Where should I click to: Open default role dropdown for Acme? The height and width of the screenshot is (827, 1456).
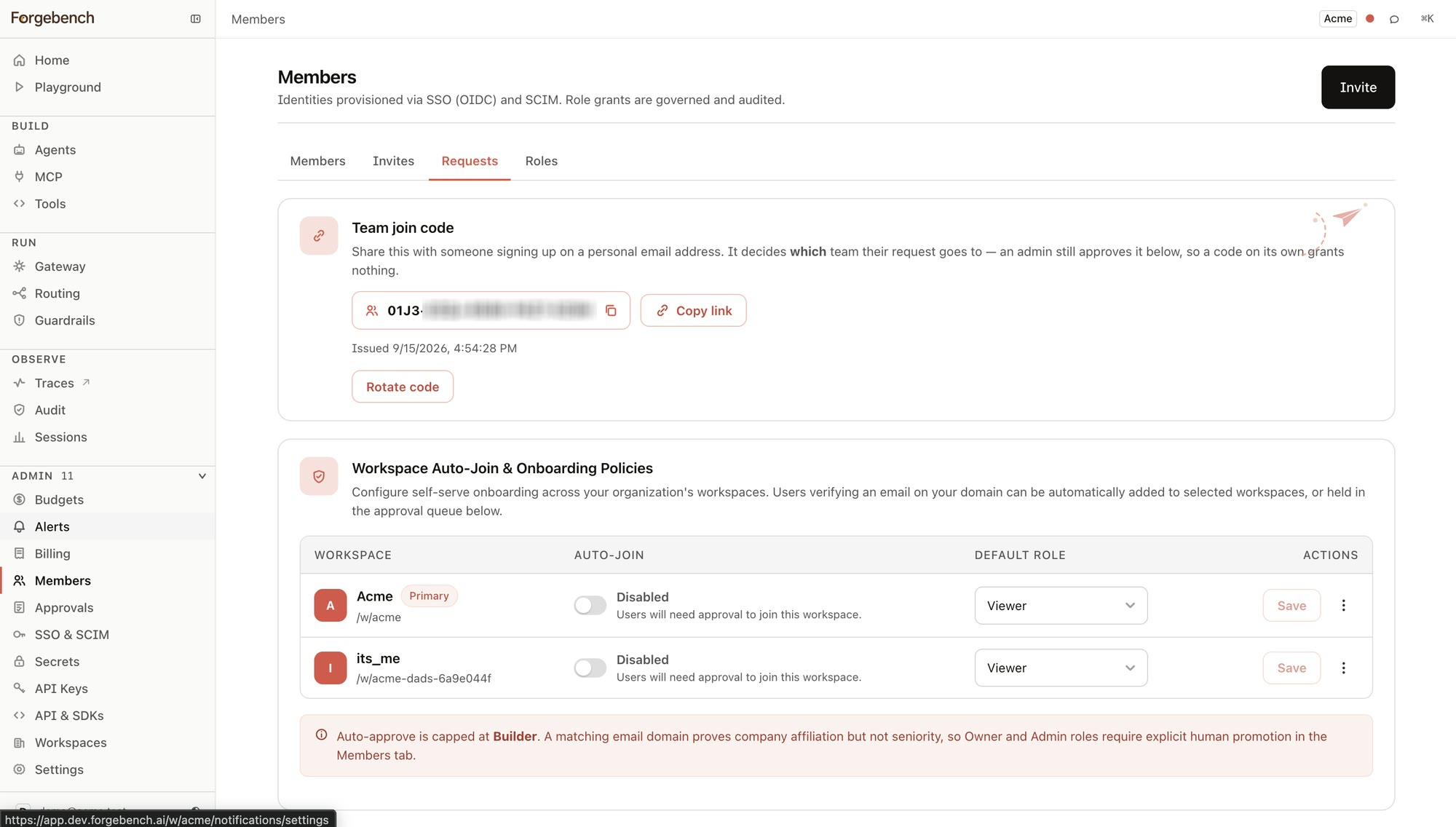(x=1061, y=606)
